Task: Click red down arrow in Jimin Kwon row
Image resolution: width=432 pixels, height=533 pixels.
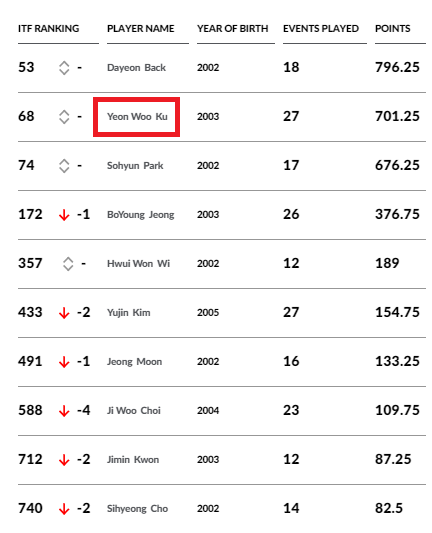Action: (64, 460)
